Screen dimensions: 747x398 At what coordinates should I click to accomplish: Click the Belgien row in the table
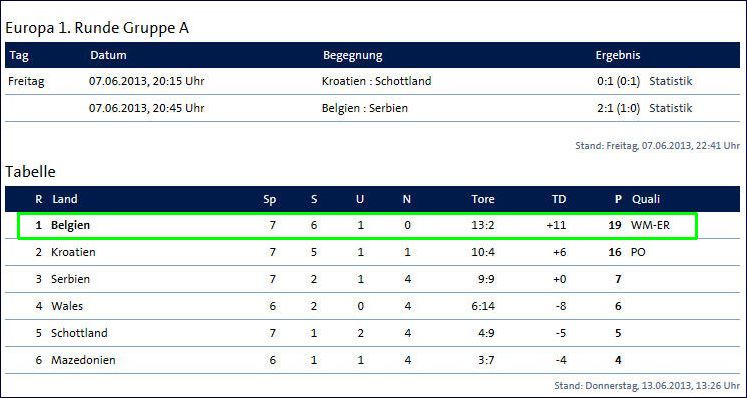pyautogui.click(x=357, y=225)
